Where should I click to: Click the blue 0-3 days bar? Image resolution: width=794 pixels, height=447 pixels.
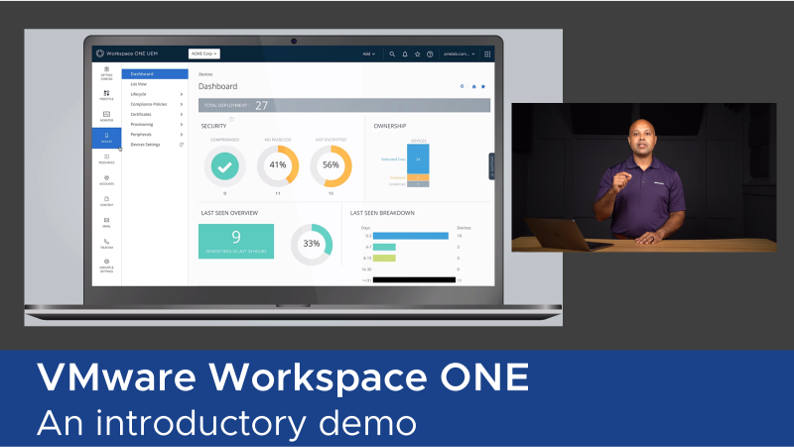pyautogui.click(x=411, y=236)
